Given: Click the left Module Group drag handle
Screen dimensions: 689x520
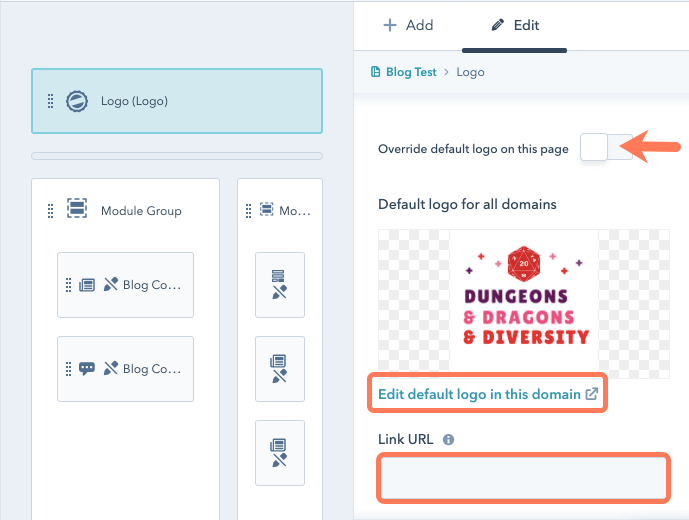Looking at the screenshot, I should coord(51,211).
